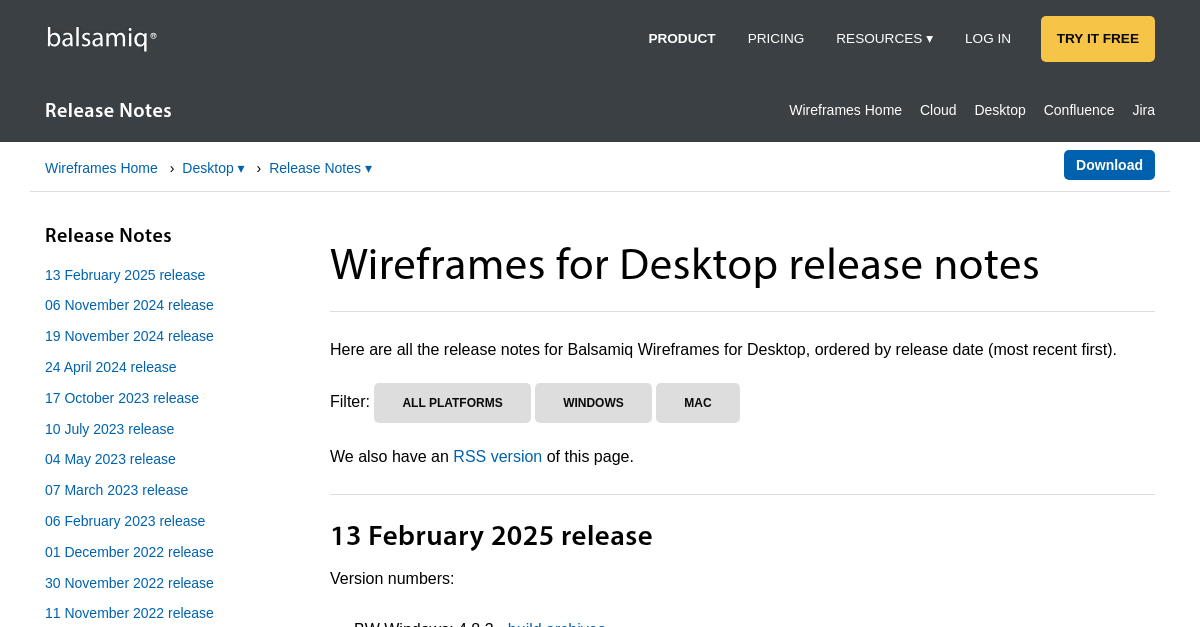
Task: Jump to 24 April 2024 release
Action: click(x=111, y=367)
